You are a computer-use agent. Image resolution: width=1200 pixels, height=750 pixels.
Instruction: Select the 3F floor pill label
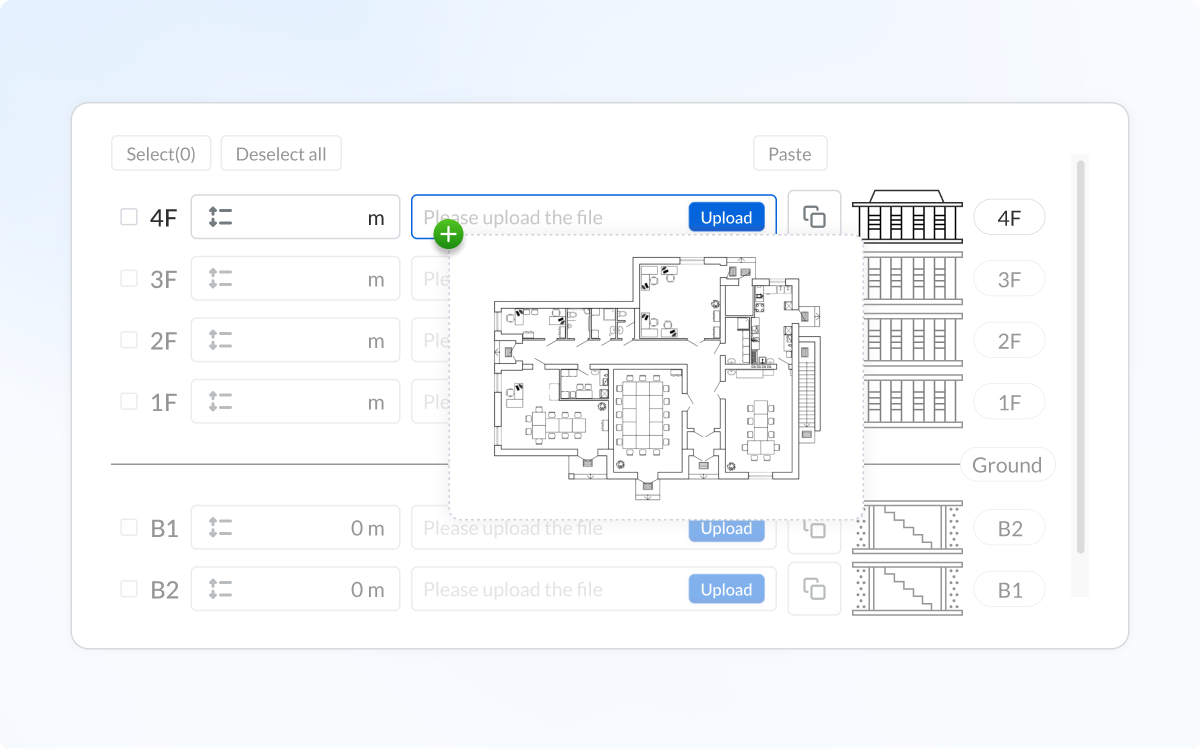point(1009,280)
